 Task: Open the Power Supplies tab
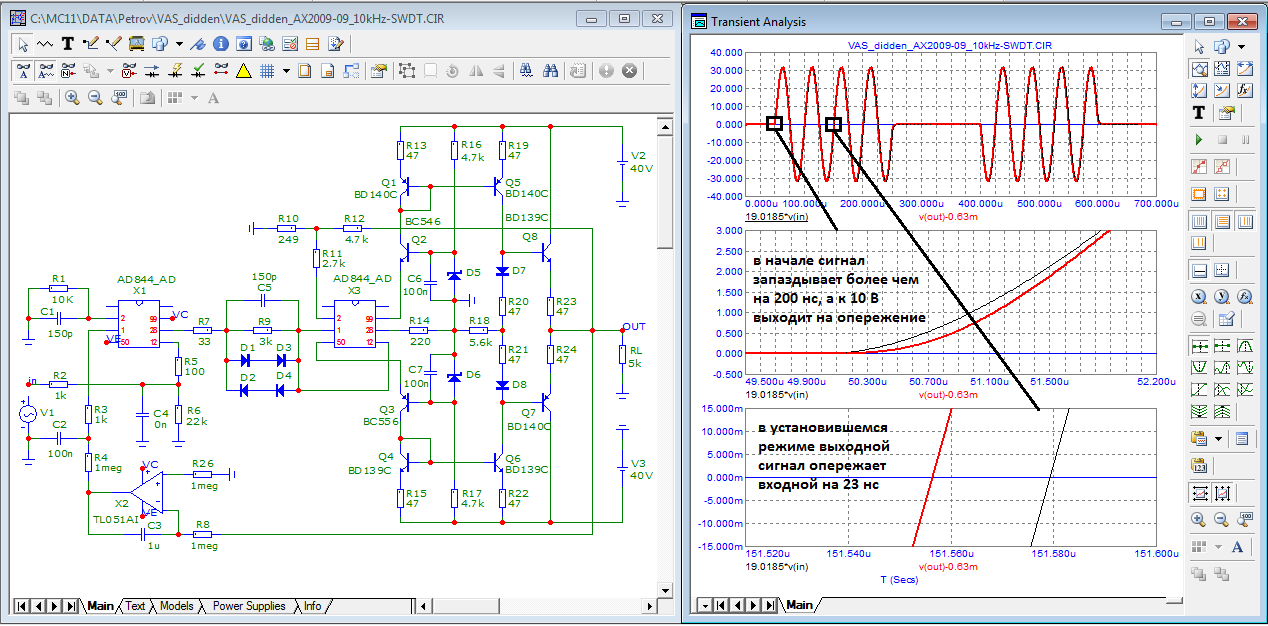(249, 606)
